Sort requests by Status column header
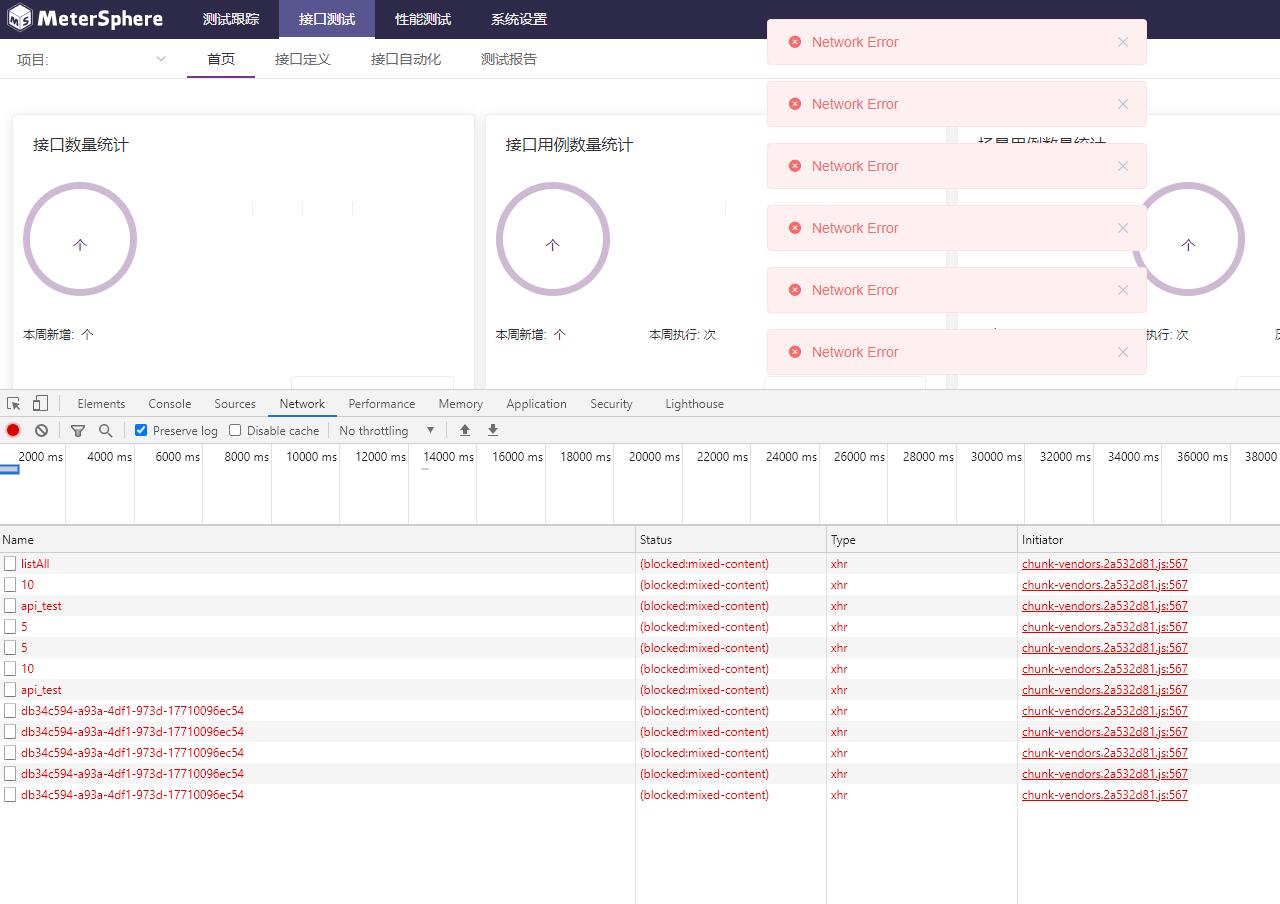1280x904 pixels. pos(731,540)
